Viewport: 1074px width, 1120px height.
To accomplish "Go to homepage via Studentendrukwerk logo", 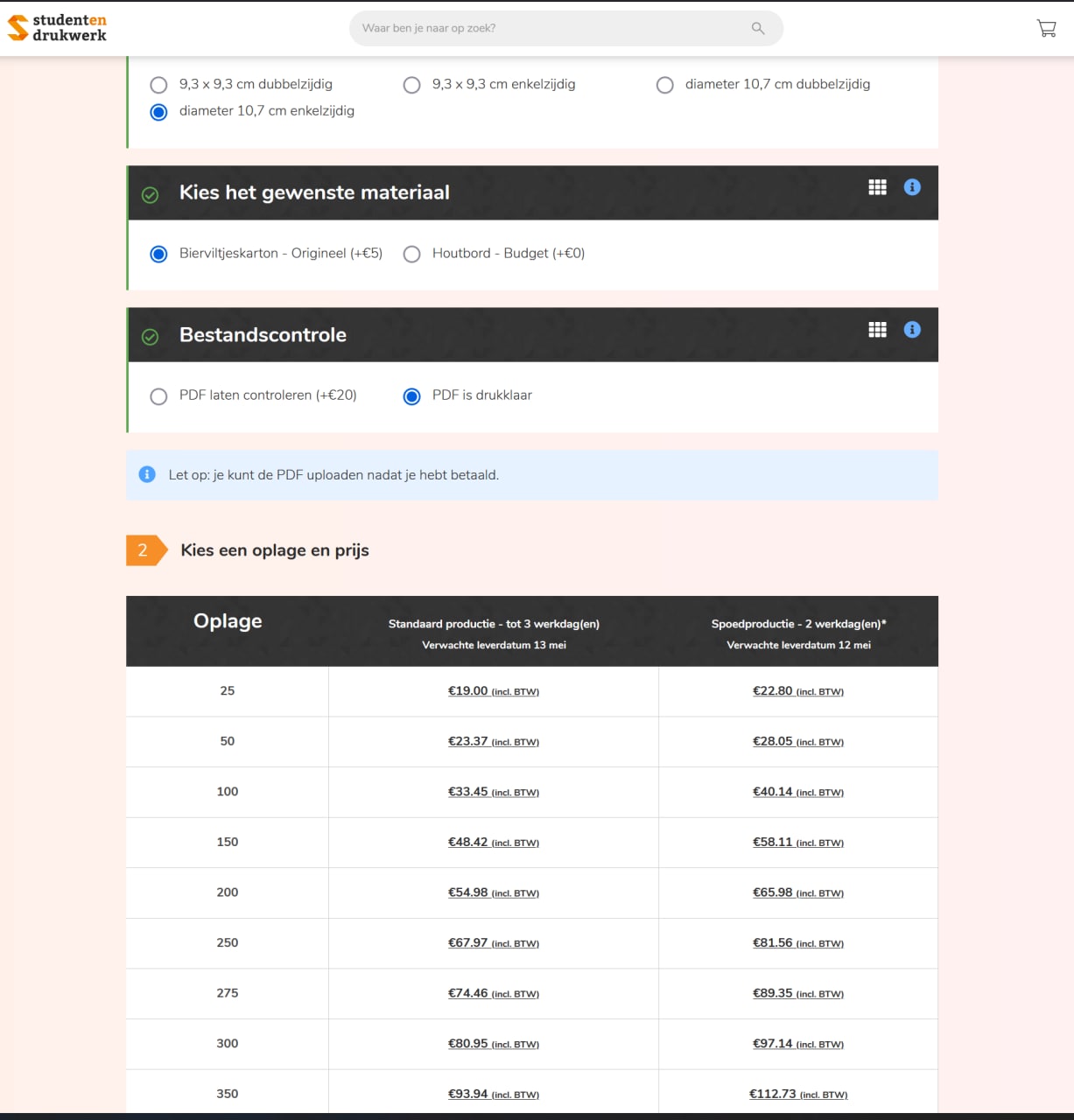I will [x=58, y=28].
